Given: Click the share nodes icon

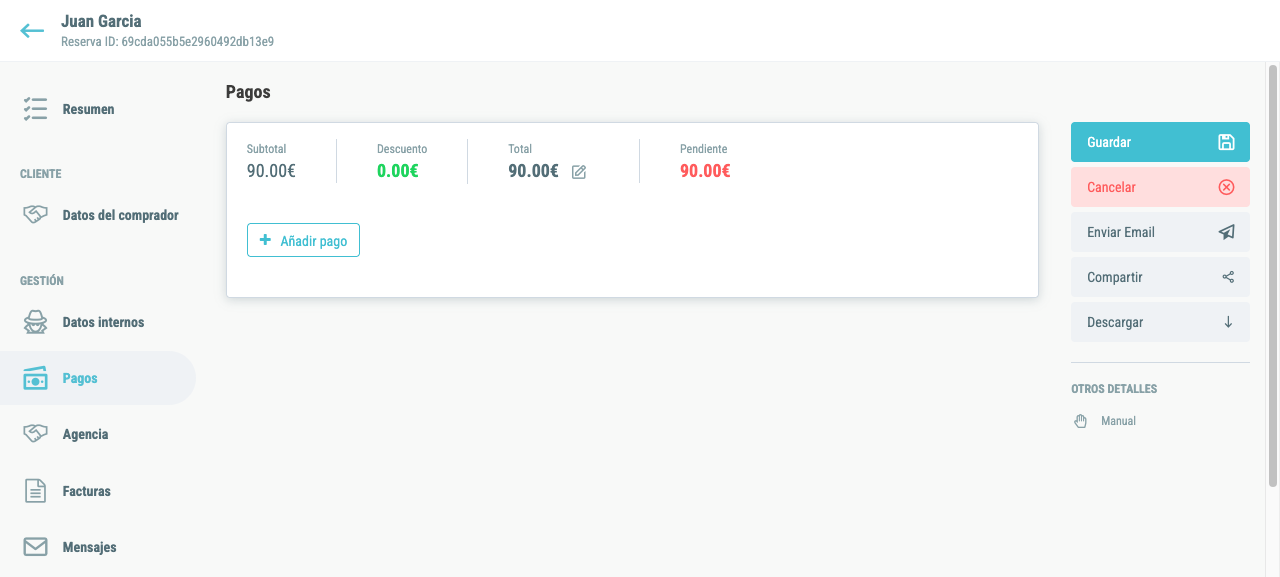Looking at the screenshot, I should [1228, 277].
